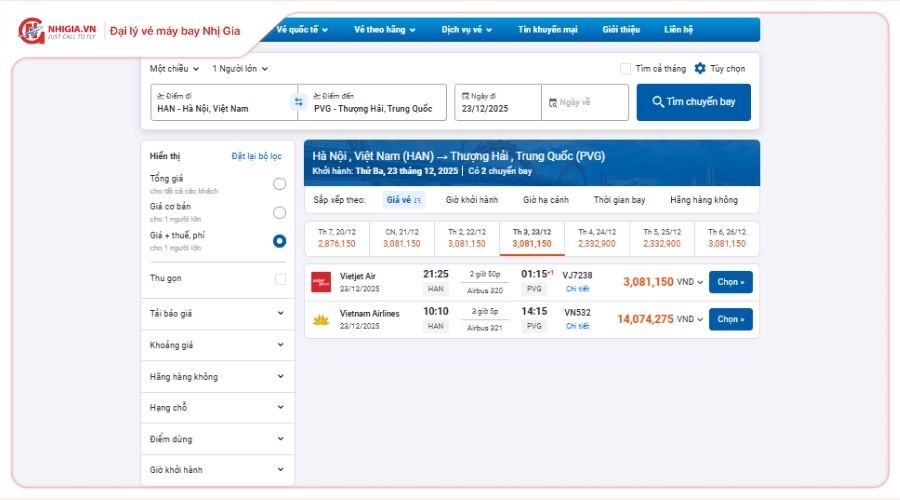Viewport: 900px width, 500px height.
Task: Open the Một chiều trip type dropdown
Action: click(174, 68)
